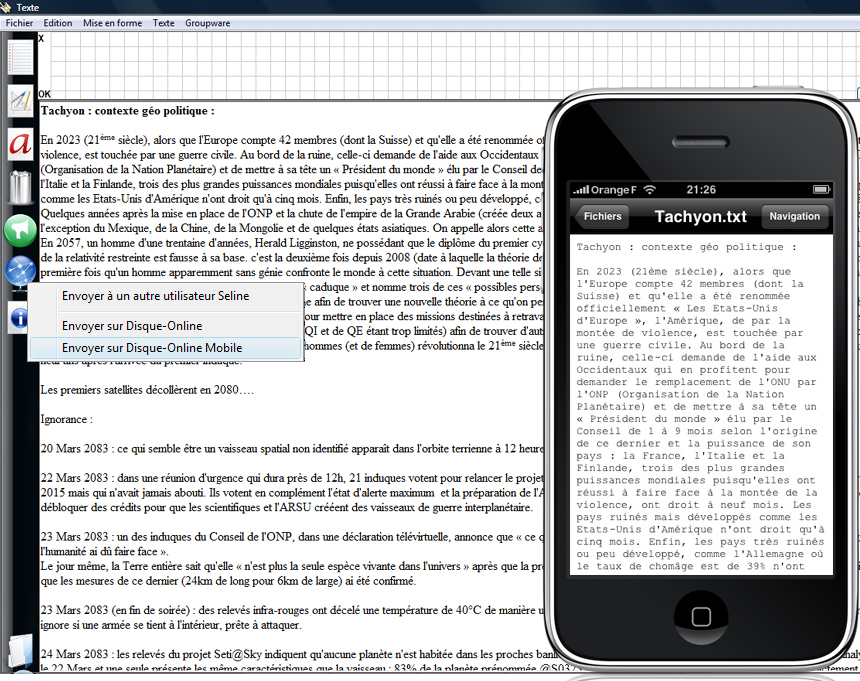Open the red letter 'a' font tool
Image resolution: width=860 pixels, height=681 pixels.
(20, 143)
